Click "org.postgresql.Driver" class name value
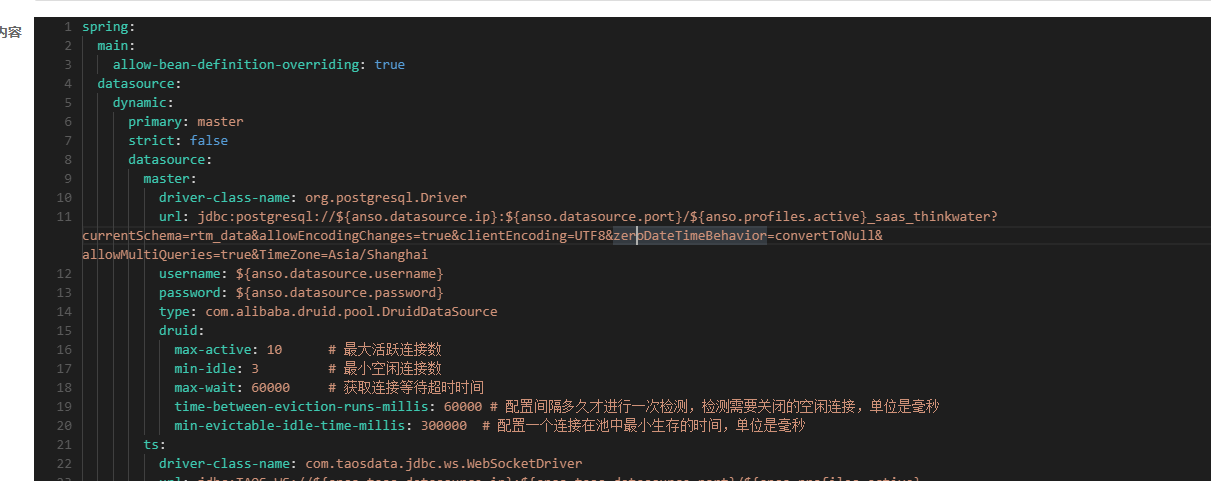The width and height of the screenshot is (1211, 481). pyautogui.click(x=386, y=197)
